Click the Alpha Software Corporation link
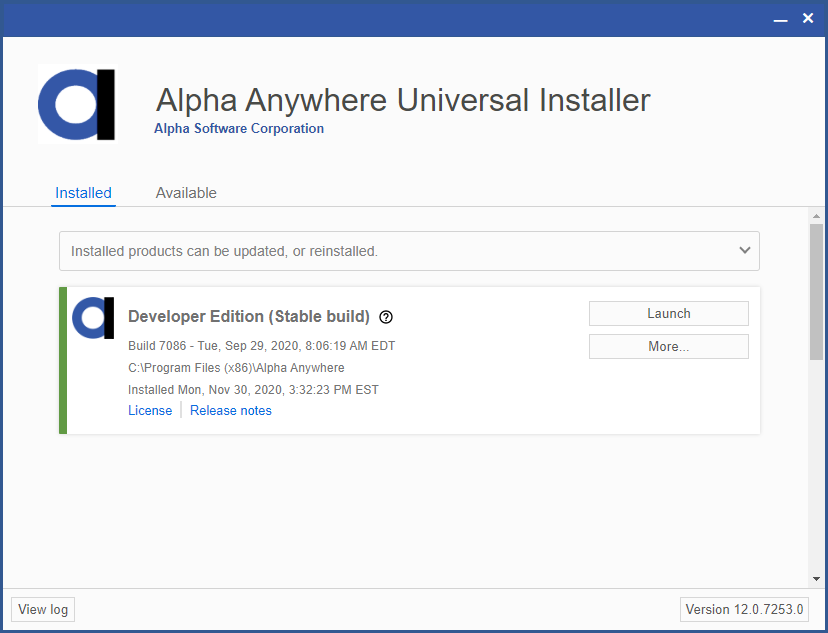Viewport: 828px width, 633px height. click(239, 128)
